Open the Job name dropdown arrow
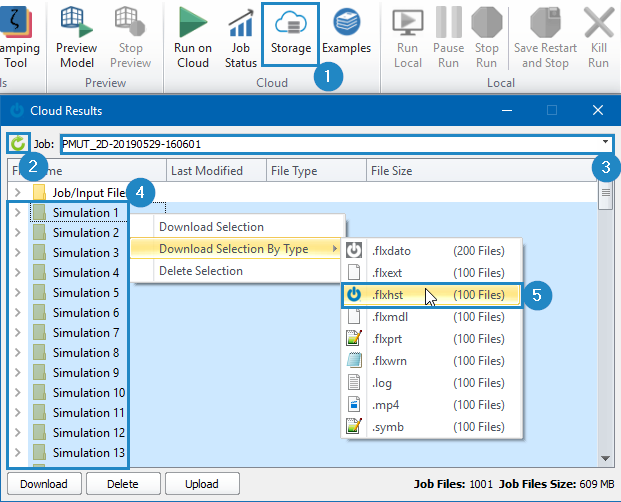The image size is (621, 502). (605, 142)
